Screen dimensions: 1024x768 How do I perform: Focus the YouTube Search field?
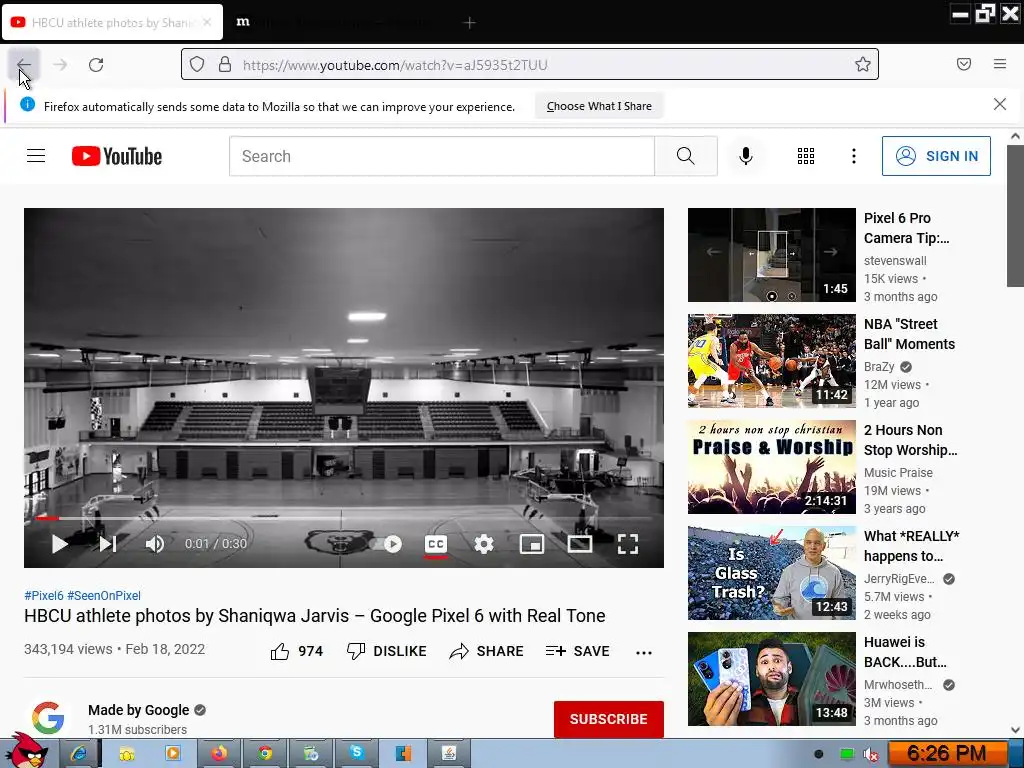(441, 156)
